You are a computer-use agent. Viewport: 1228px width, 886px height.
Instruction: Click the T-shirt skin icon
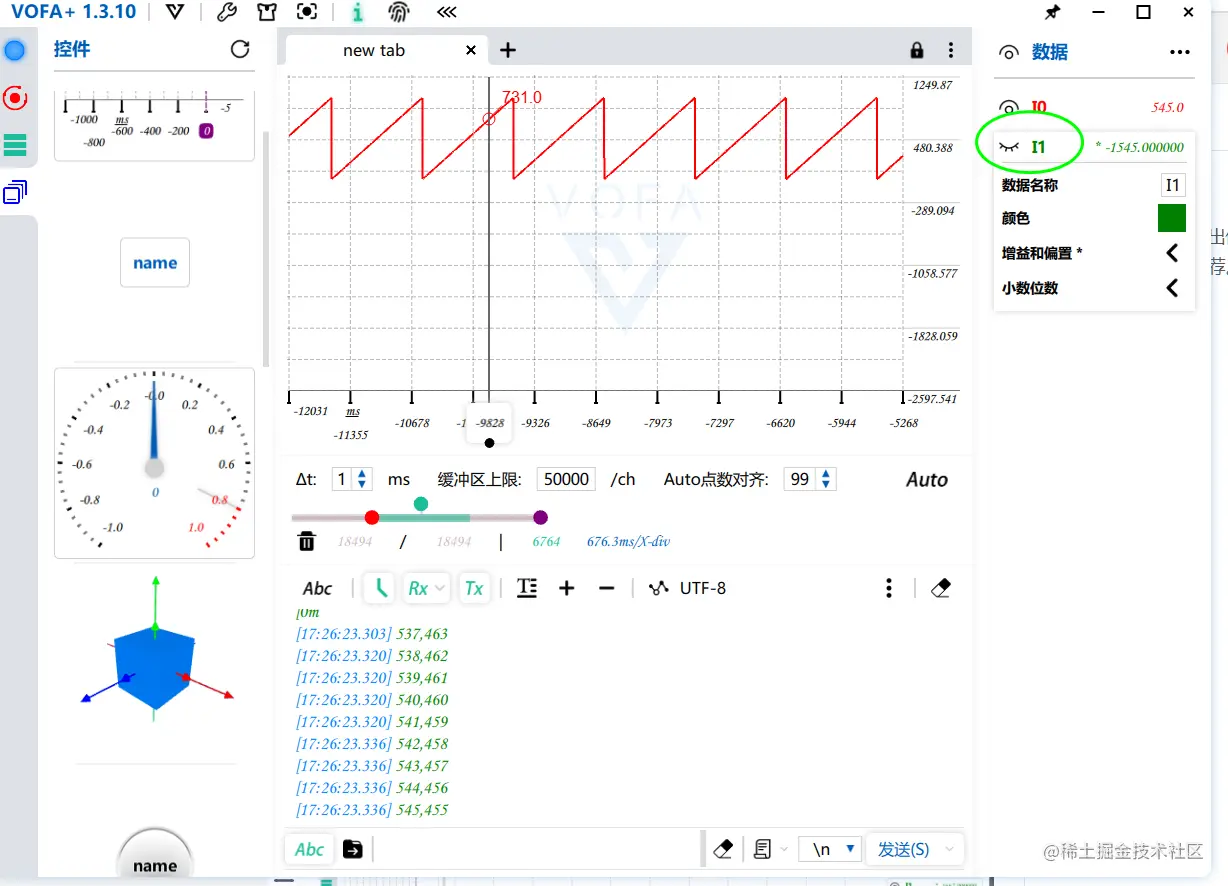tap(266, 13)
